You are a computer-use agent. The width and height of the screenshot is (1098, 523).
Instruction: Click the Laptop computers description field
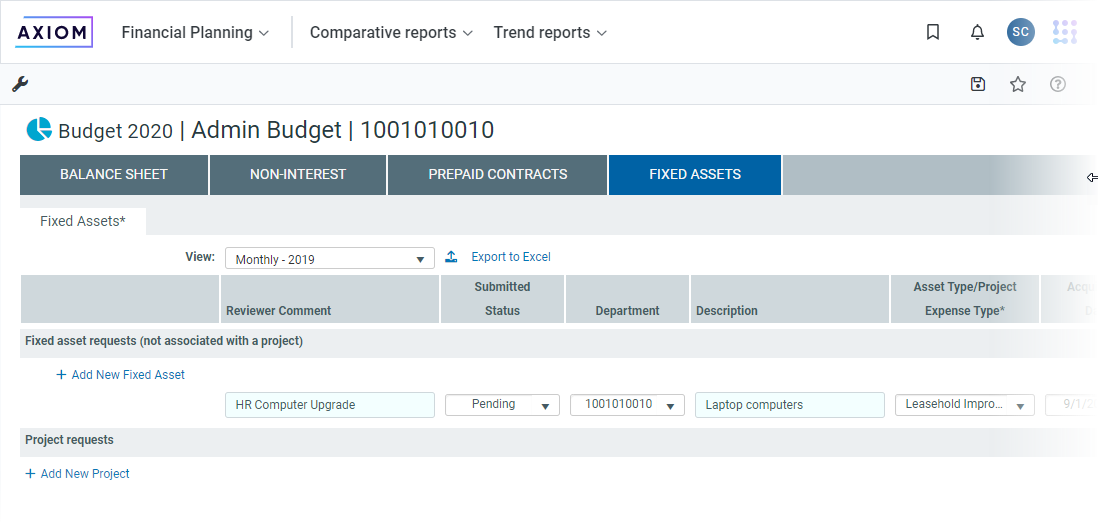click(790, 405)
